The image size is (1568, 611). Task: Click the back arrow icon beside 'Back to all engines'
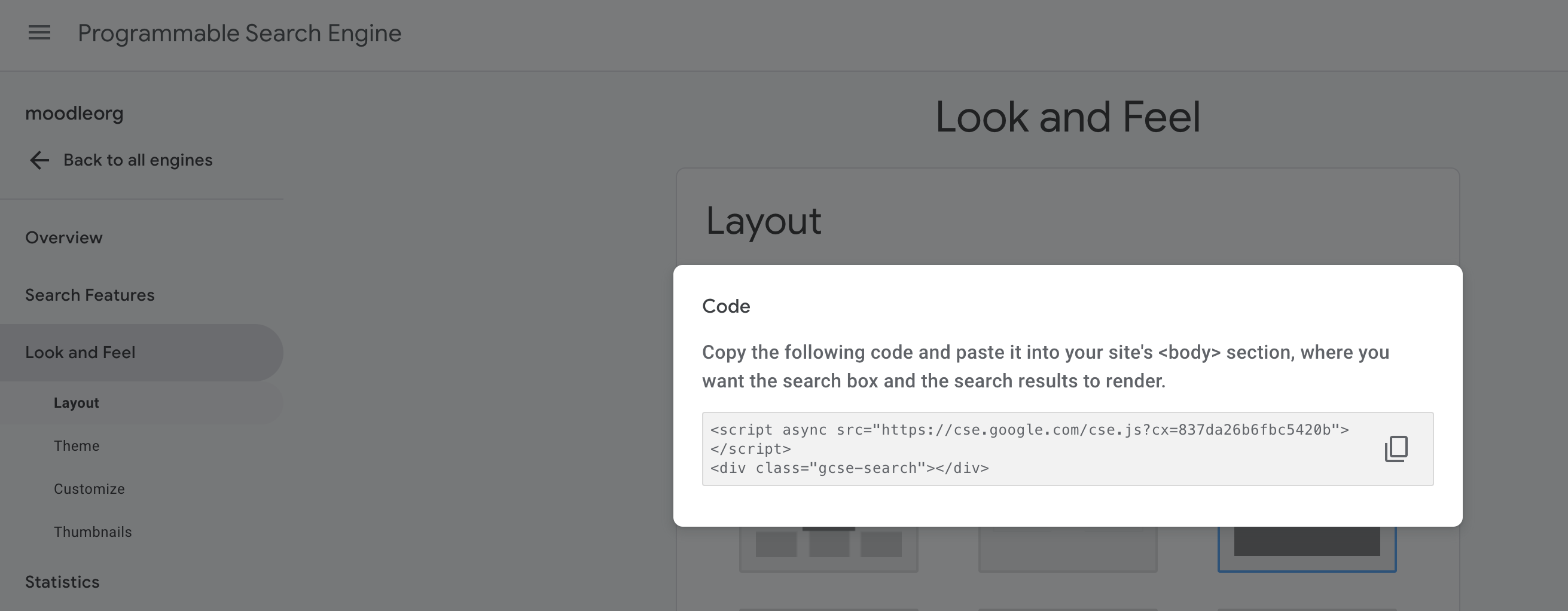(39, 160)
